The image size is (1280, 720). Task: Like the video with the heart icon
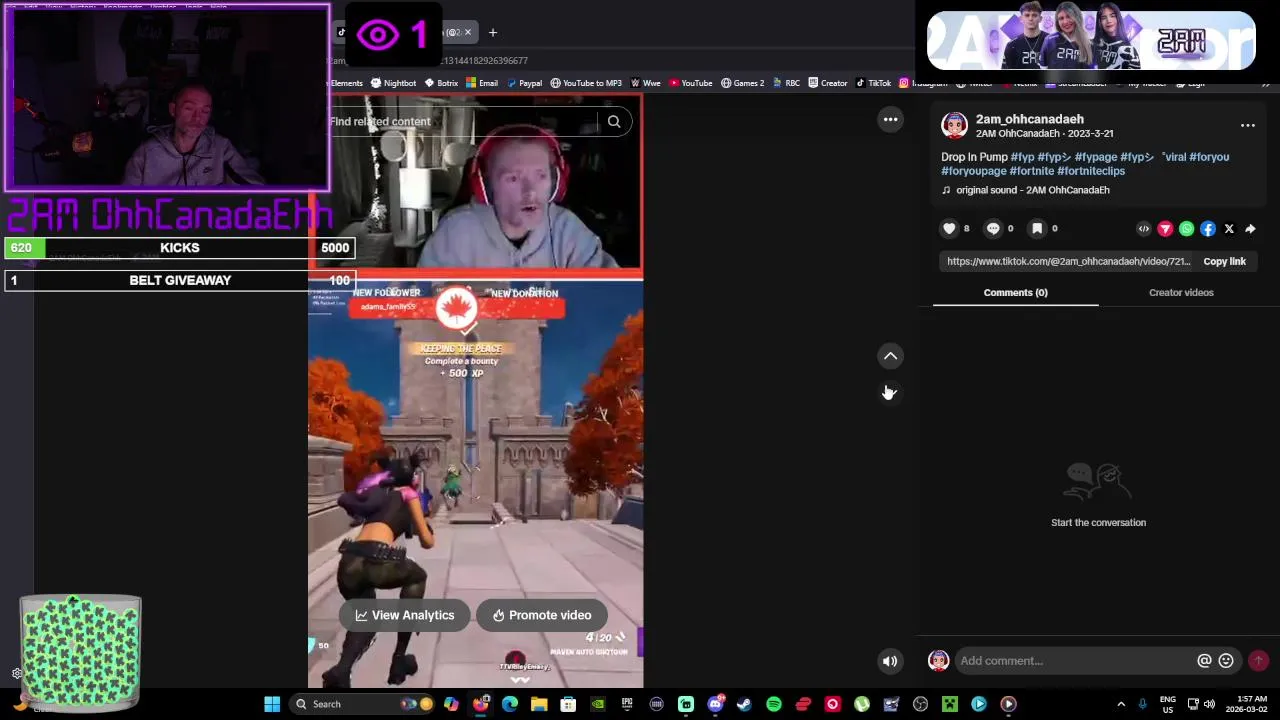(949, 229)
